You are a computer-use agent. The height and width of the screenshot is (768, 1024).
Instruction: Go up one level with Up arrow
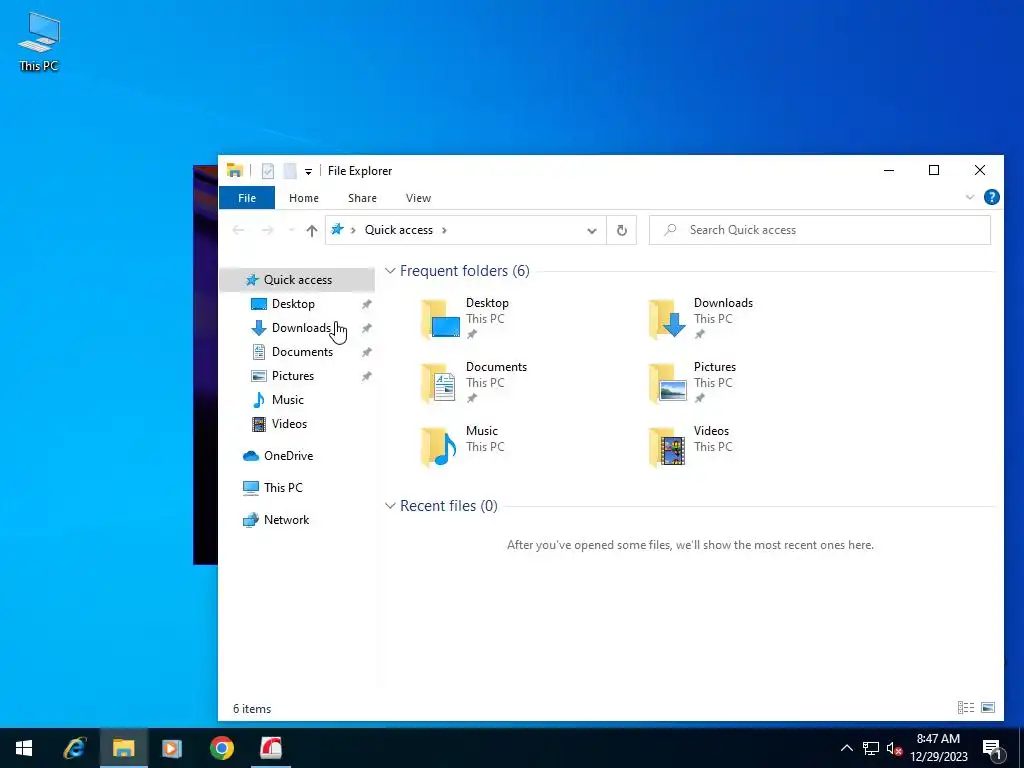click(312, 230)
